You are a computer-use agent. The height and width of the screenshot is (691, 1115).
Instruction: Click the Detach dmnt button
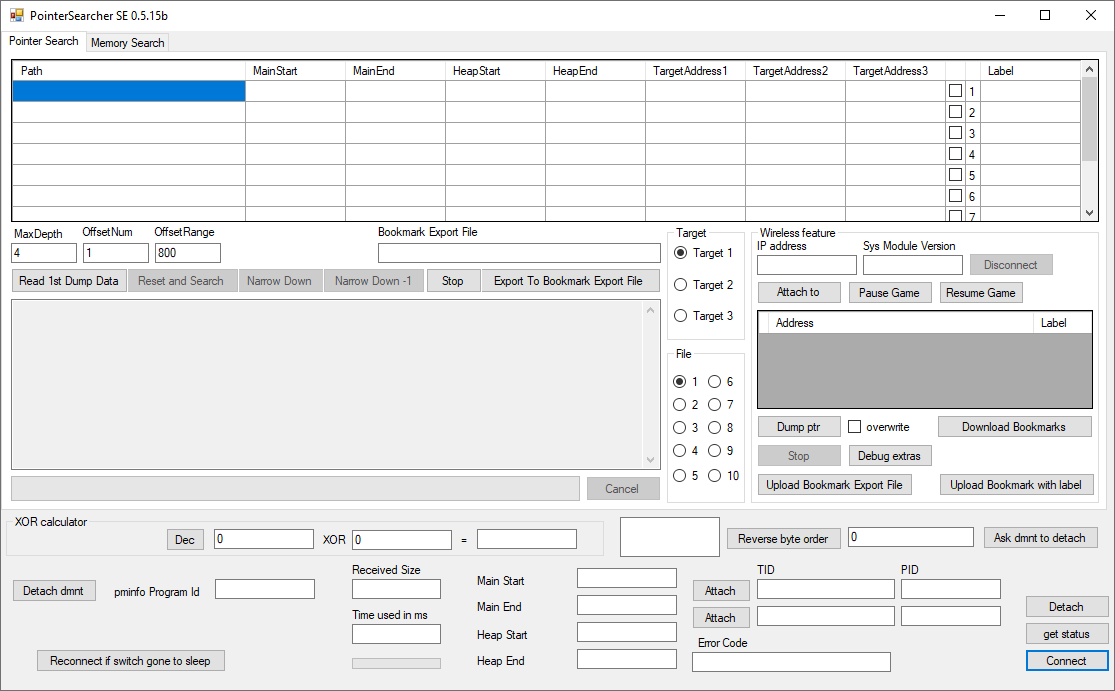click(53, 590)
